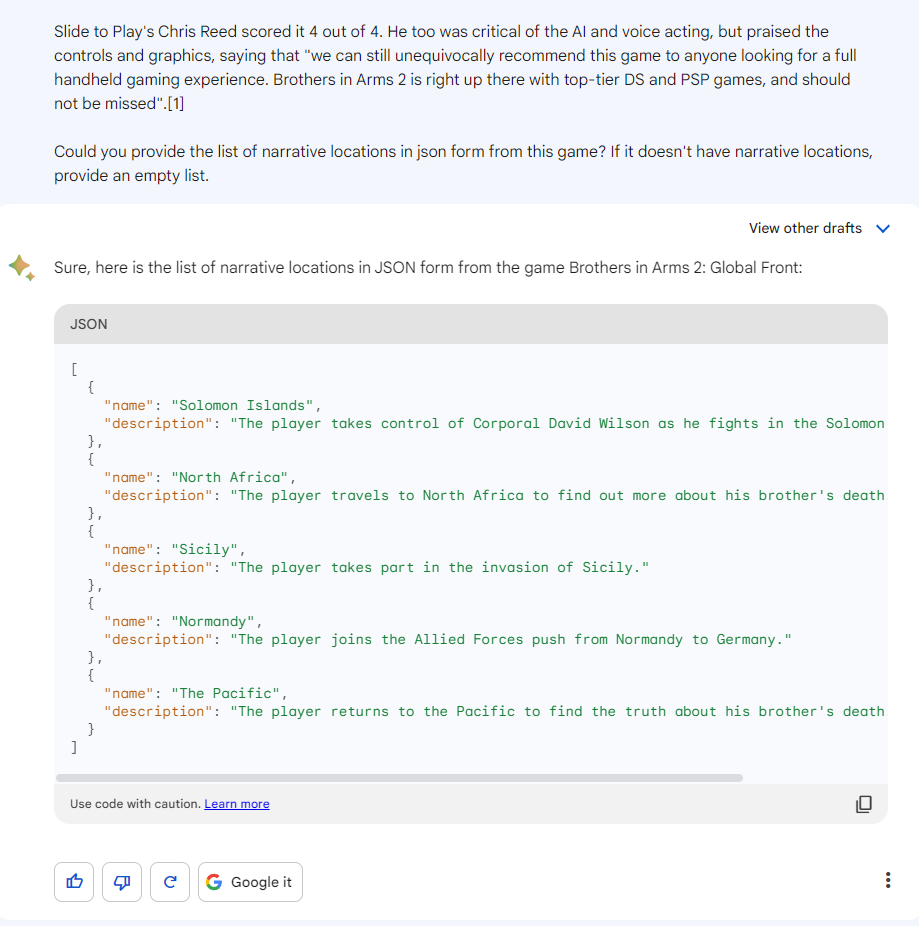Click the North Africa brother's death description
The width and height of the screenshot is (919, 926).
[557, 495]
